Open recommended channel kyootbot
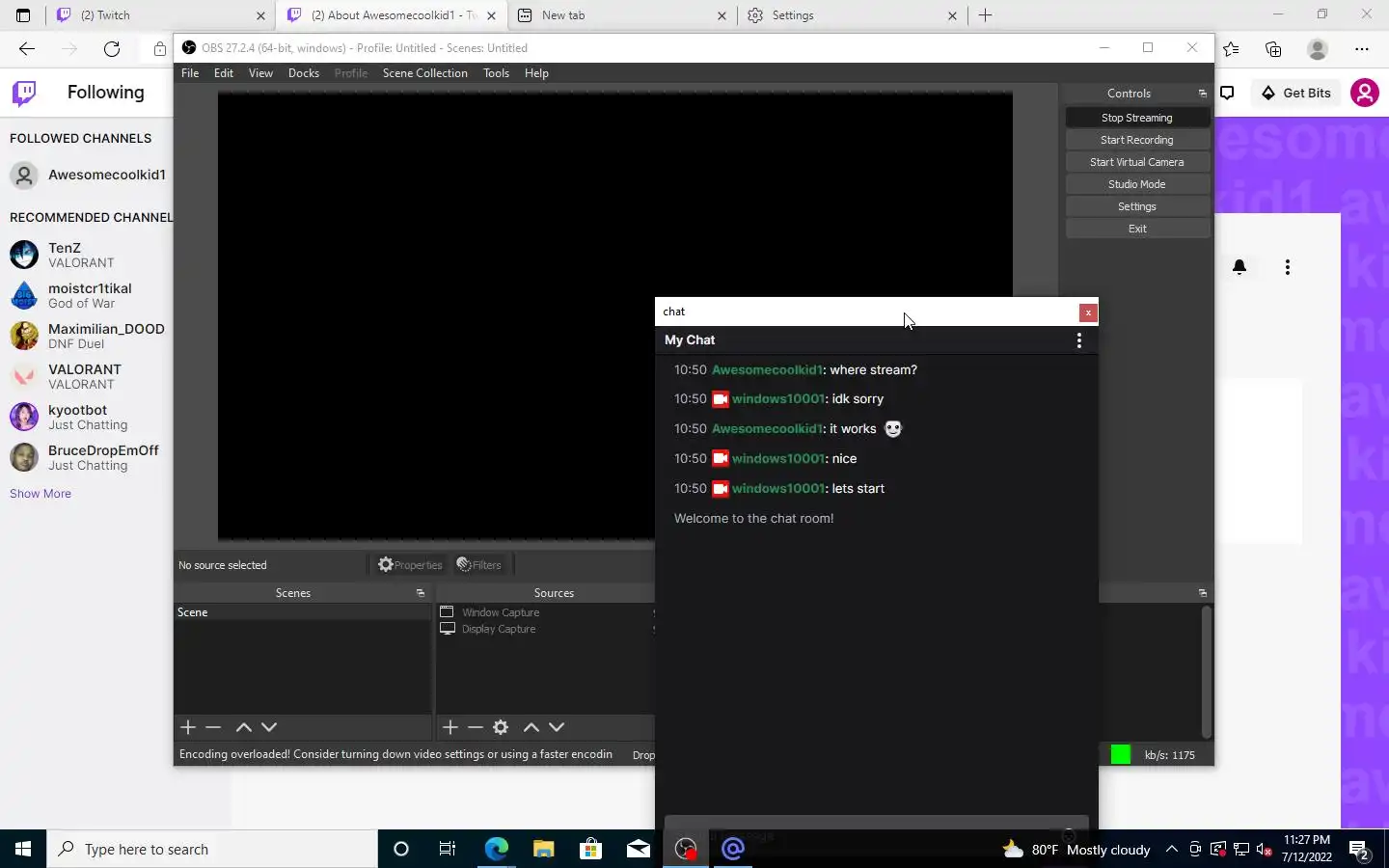The image size is (1389, 868). coord(88,417)
